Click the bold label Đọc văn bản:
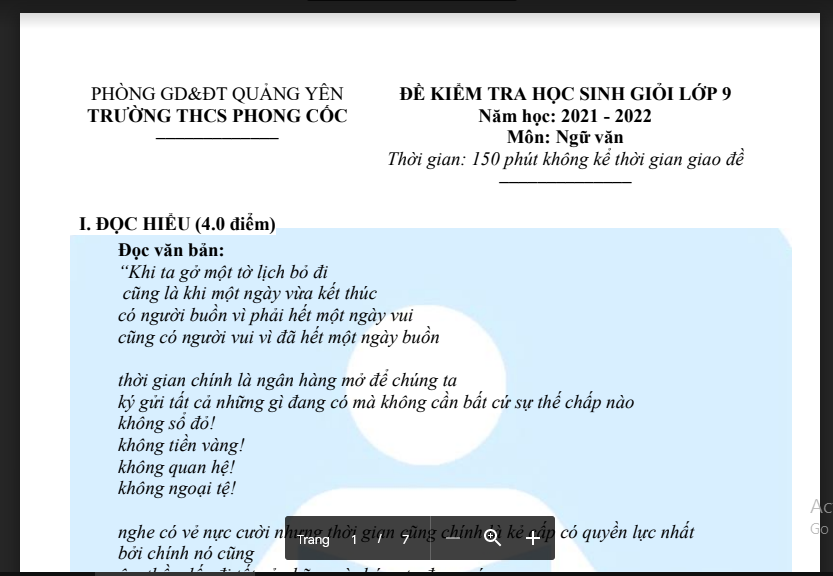This screenshot has width=833, height=576. [171, 250]
